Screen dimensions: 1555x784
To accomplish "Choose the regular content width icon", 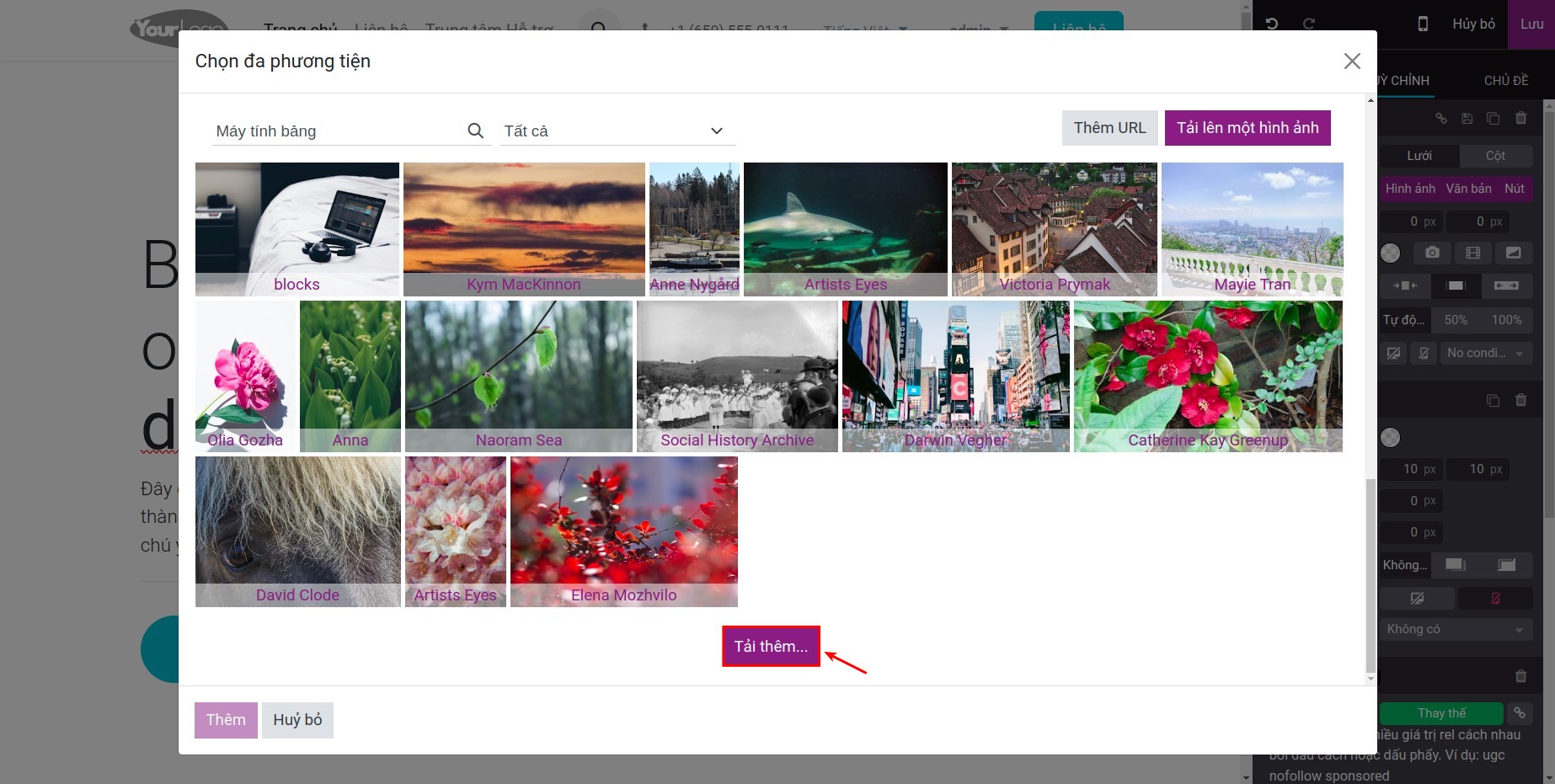I will [1456, 285].
